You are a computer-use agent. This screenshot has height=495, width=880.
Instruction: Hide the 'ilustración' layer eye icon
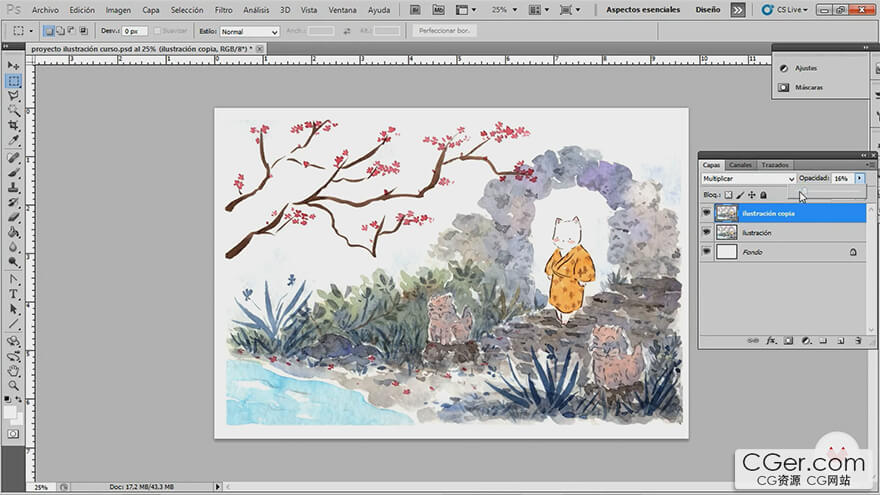pyautogui.click(x=706, y=232)
